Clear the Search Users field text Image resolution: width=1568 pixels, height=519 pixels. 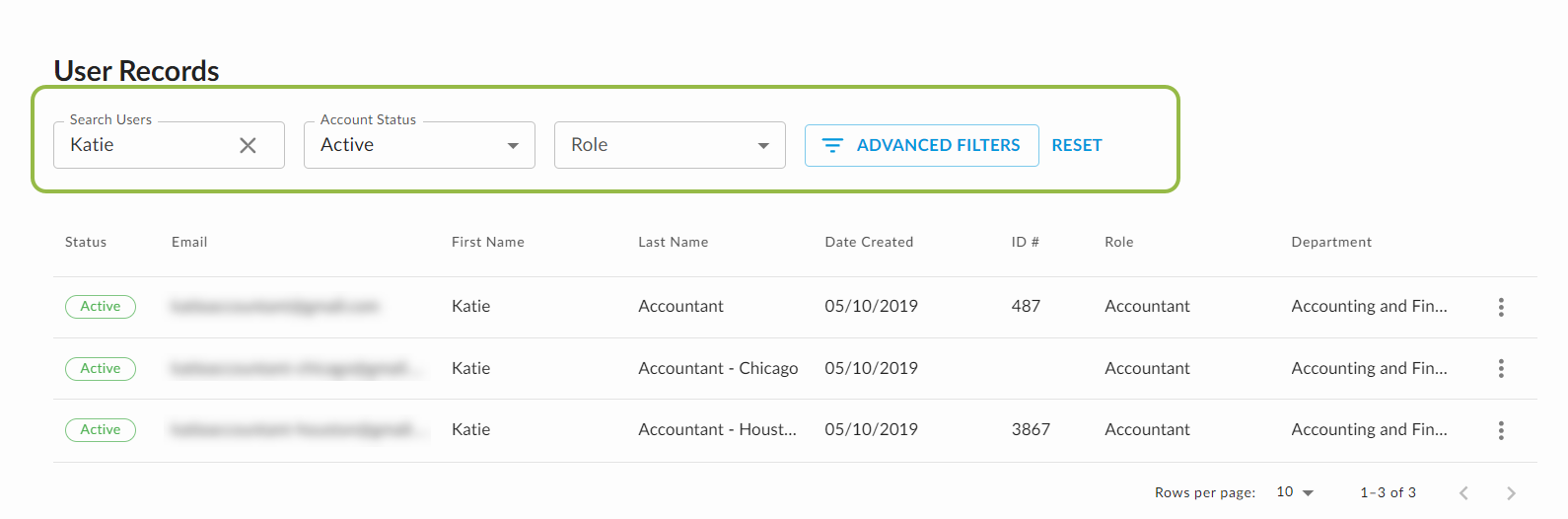[248, 146]
